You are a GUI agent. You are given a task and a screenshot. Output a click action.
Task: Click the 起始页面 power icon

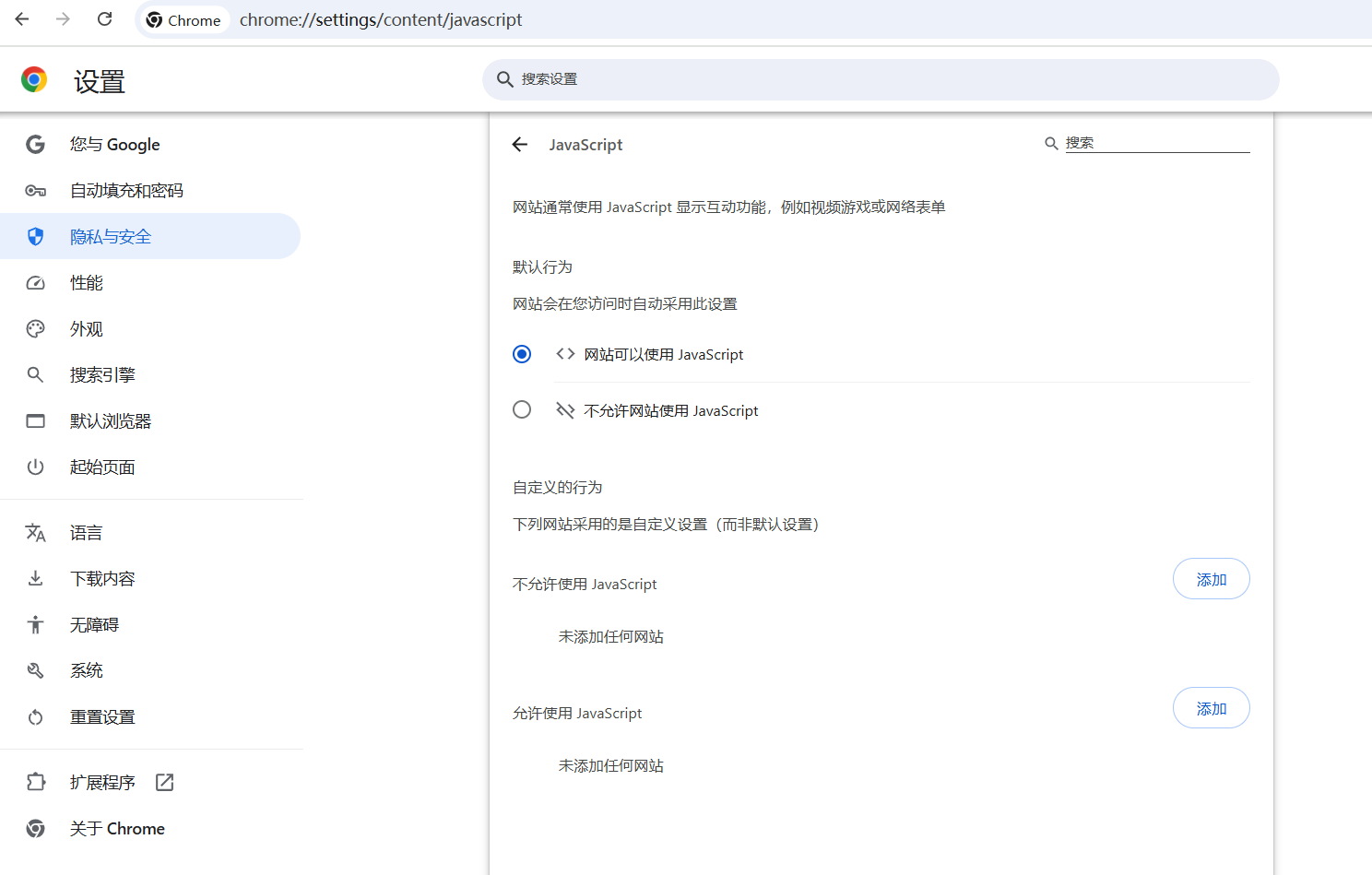pos(35,467)
